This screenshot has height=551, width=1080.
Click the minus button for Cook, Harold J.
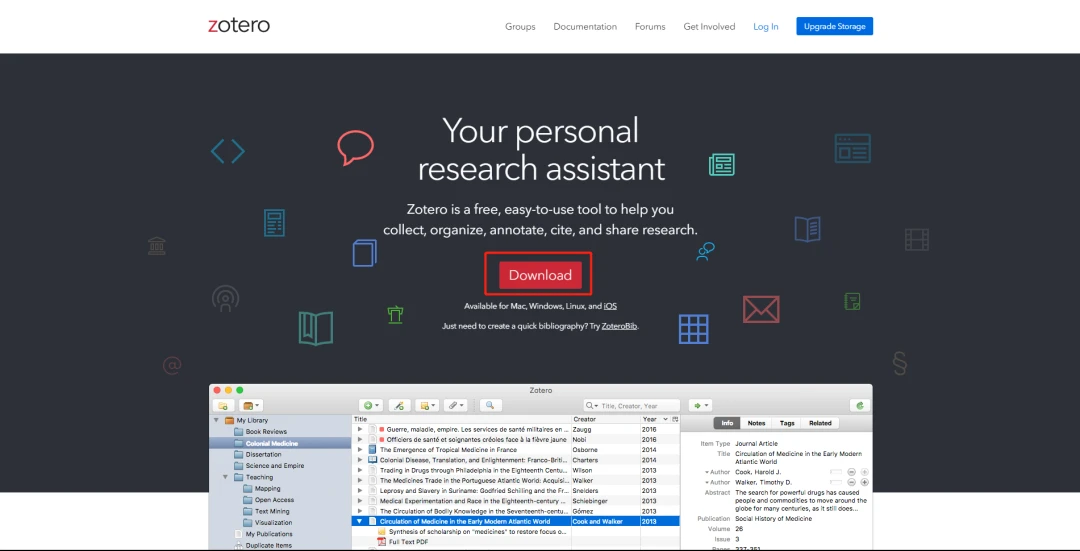tap(851, 472)
